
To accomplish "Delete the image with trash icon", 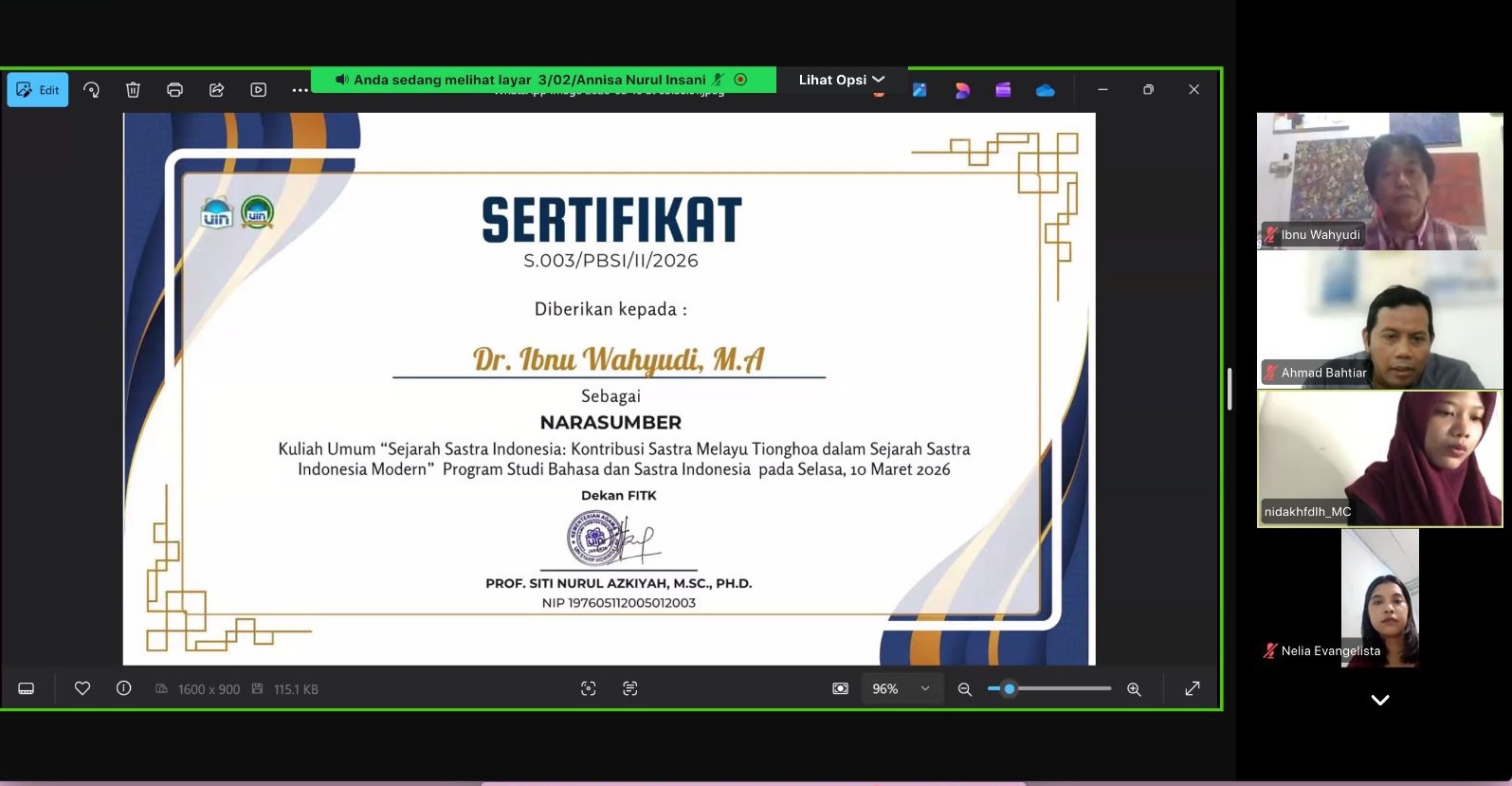I will click(x=133, y=90).
